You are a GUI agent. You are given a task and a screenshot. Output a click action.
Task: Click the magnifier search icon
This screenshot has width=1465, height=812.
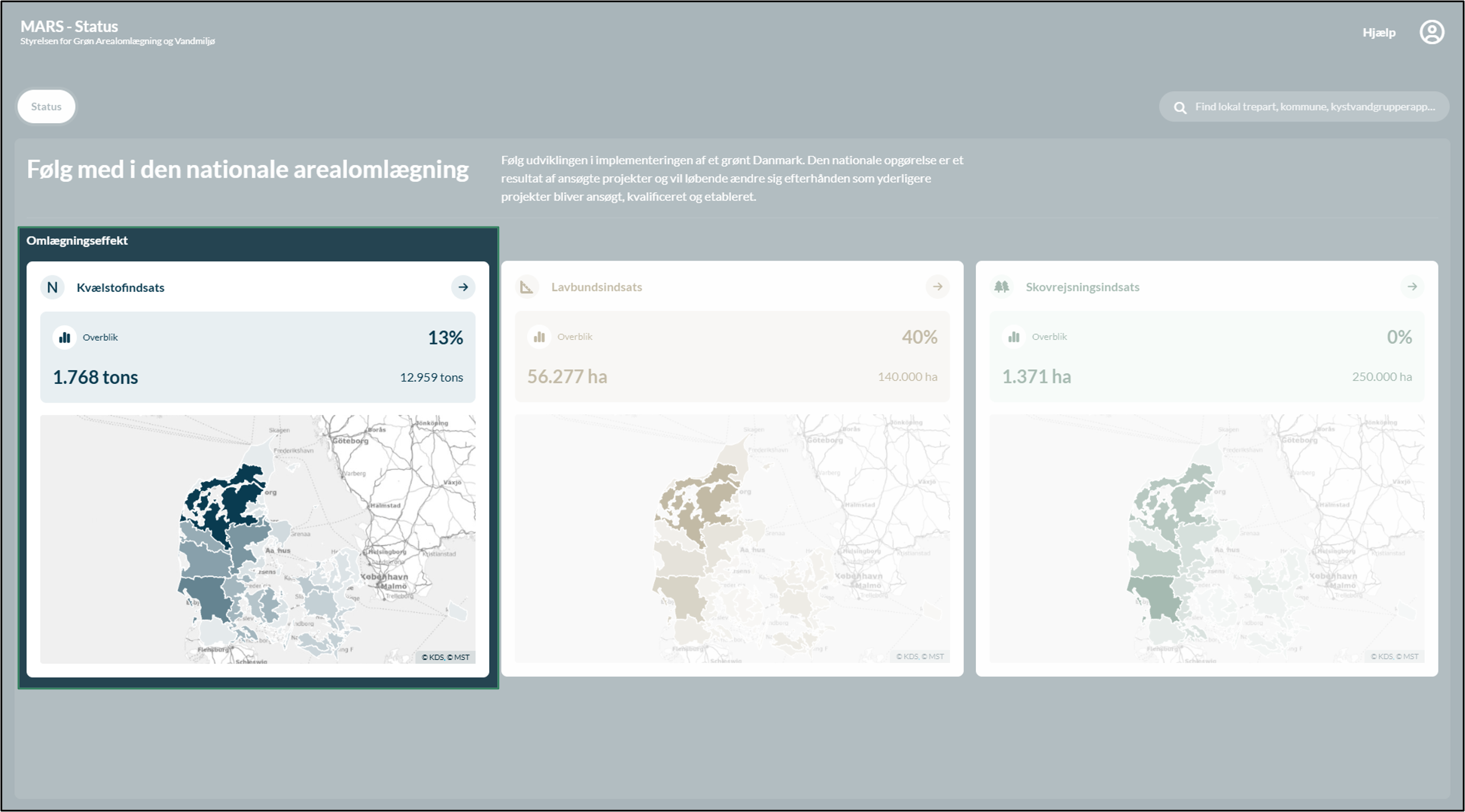pos(1179,107)
